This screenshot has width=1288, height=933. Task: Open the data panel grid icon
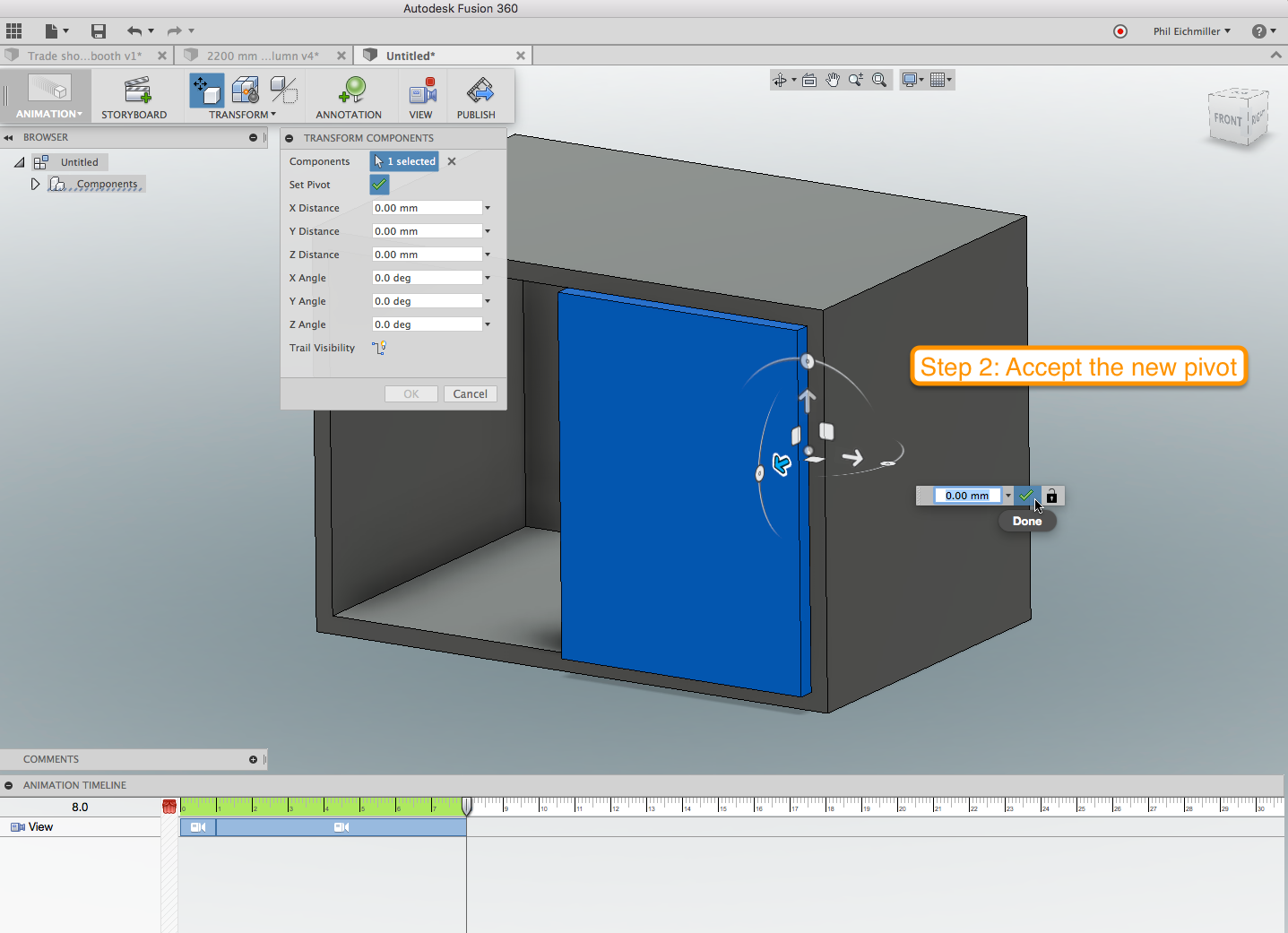pyautogui.click(x=13, y=31)
